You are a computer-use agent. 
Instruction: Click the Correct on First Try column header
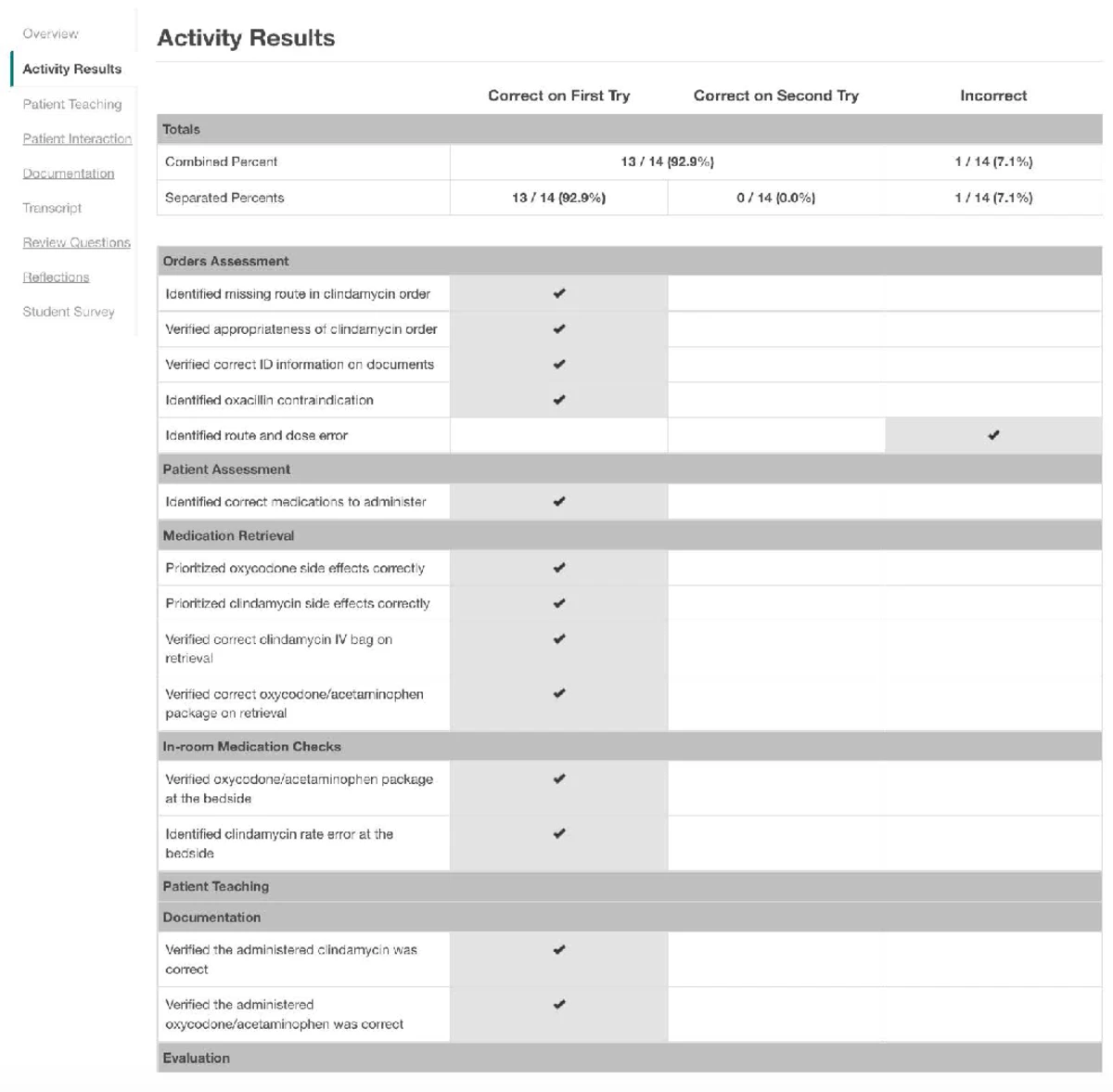coord(557,95)
